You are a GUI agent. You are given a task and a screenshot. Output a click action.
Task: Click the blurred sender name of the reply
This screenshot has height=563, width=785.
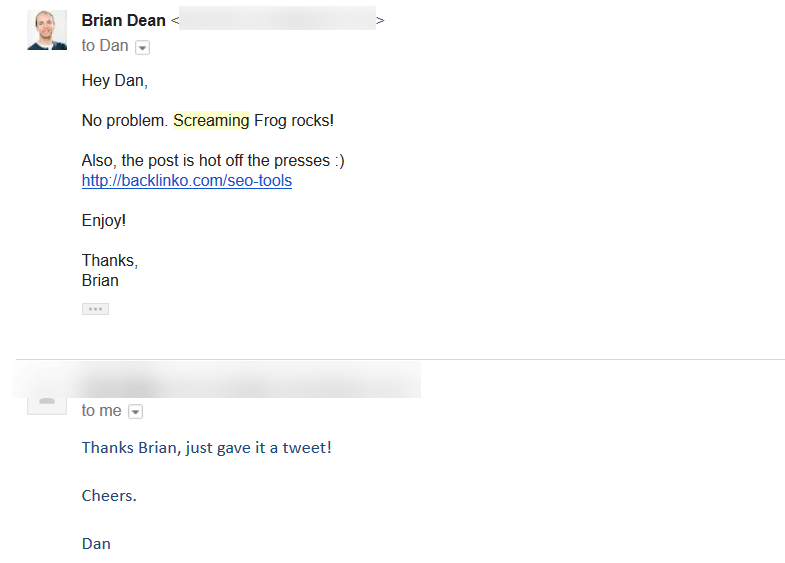coord(118,384)
